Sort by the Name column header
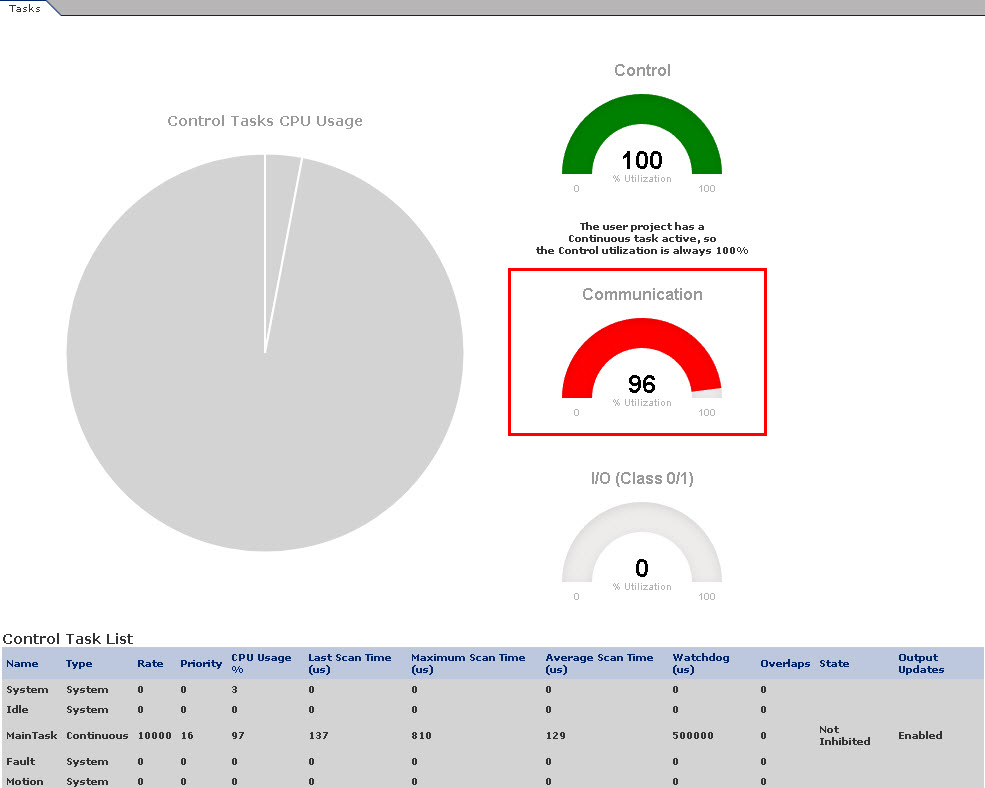Screen dimensions: 985x788 click(22, 664)
